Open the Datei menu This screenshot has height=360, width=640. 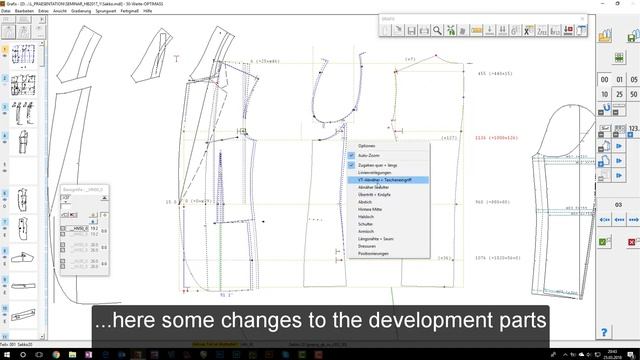coord(6,11)
